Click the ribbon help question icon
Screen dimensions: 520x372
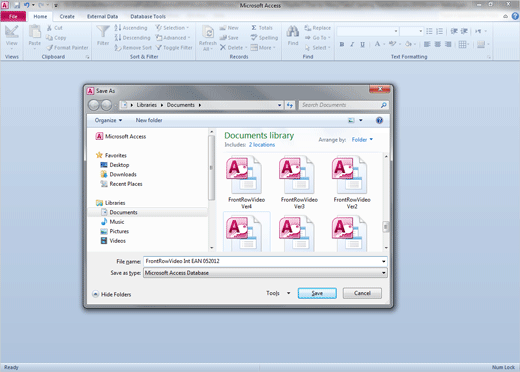point(515,16)
